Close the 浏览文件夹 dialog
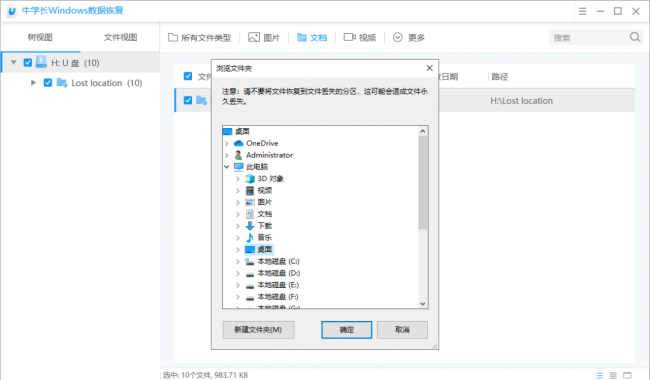This screenshot has height=380, width=650. [429, 68]
